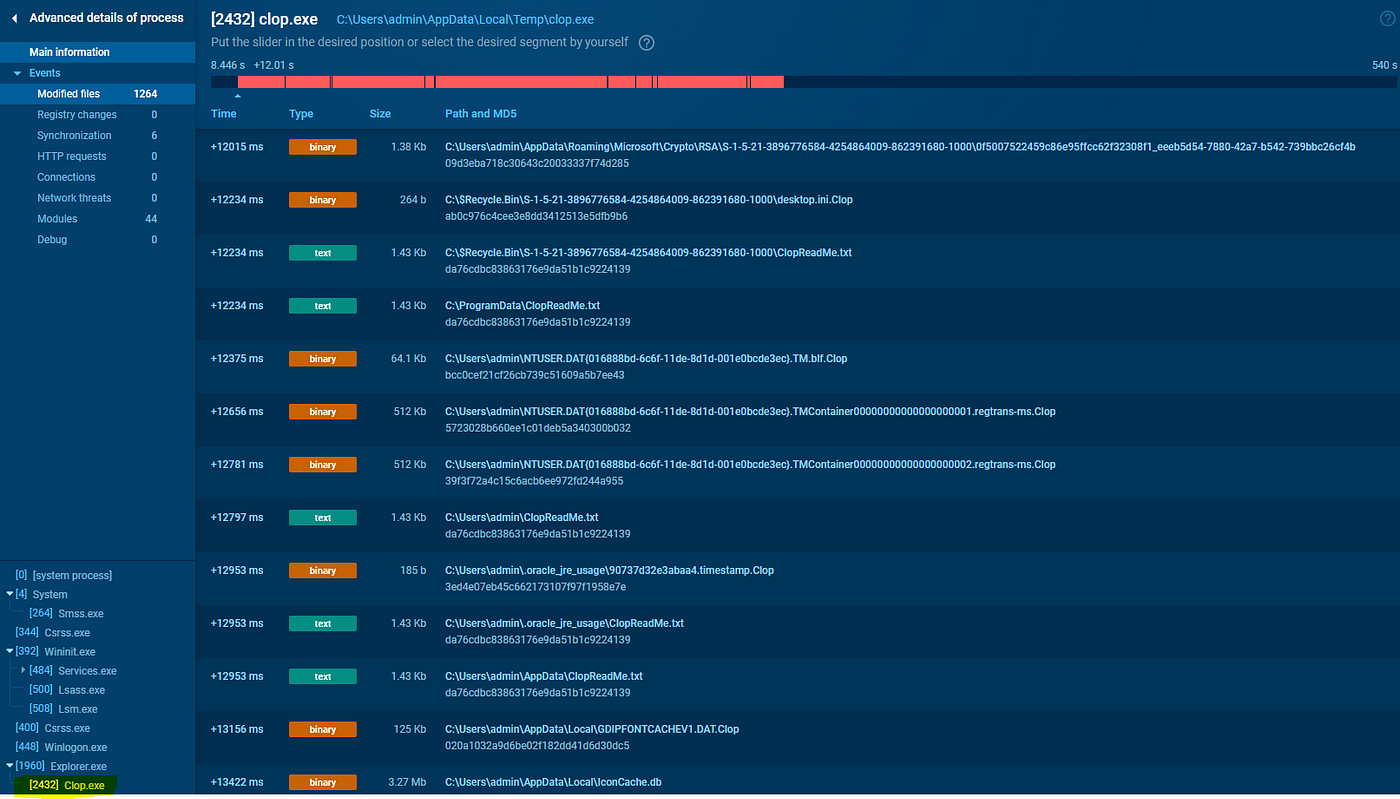This screenshot has height=799, width=1400.
Task: Click MD5 hash 09d3eba718c30643c20033337f74d285
Action: point(537,163)
